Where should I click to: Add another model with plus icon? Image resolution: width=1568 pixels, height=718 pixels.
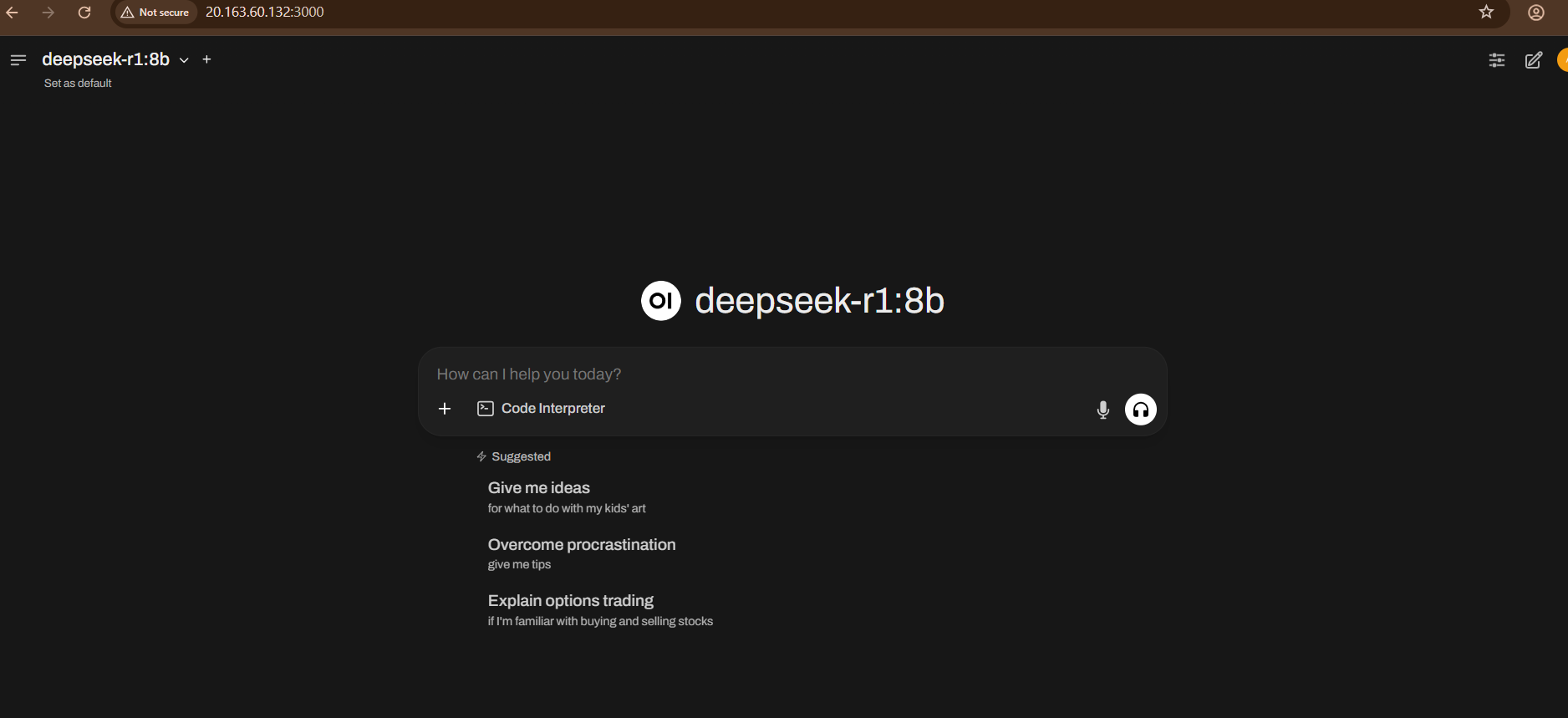click(206, 60)
